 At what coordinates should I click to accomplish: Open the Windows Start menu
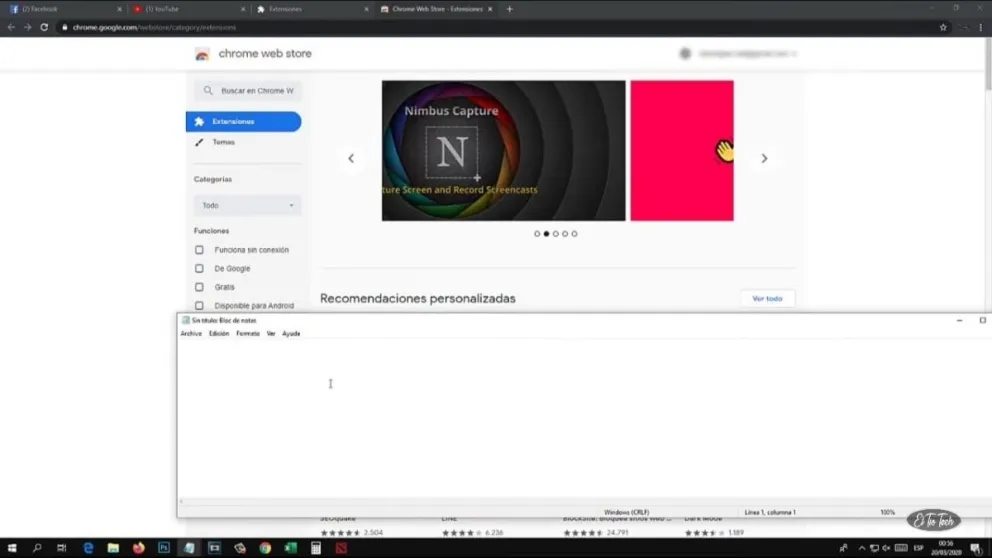11,548
